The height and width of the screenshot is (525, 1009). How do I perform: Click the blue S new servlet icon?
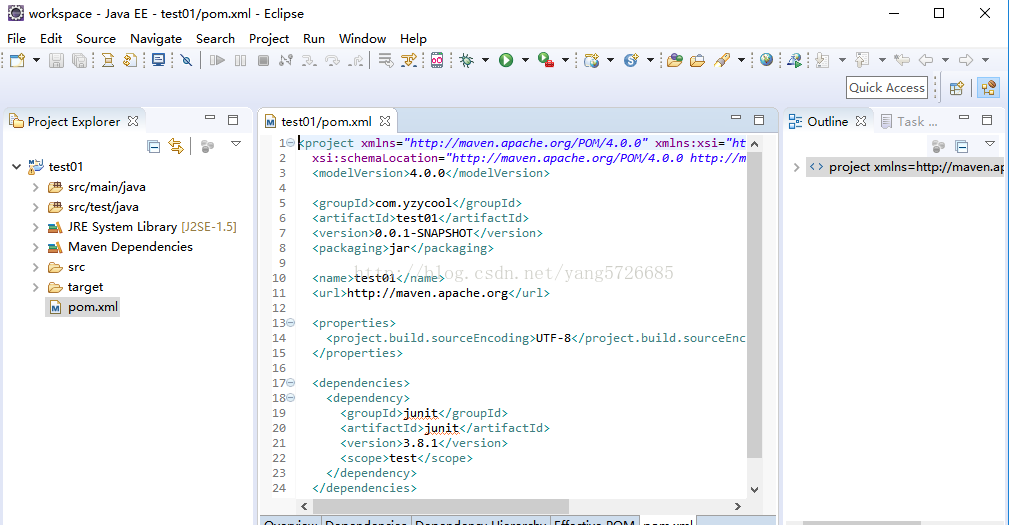[631, 60]
